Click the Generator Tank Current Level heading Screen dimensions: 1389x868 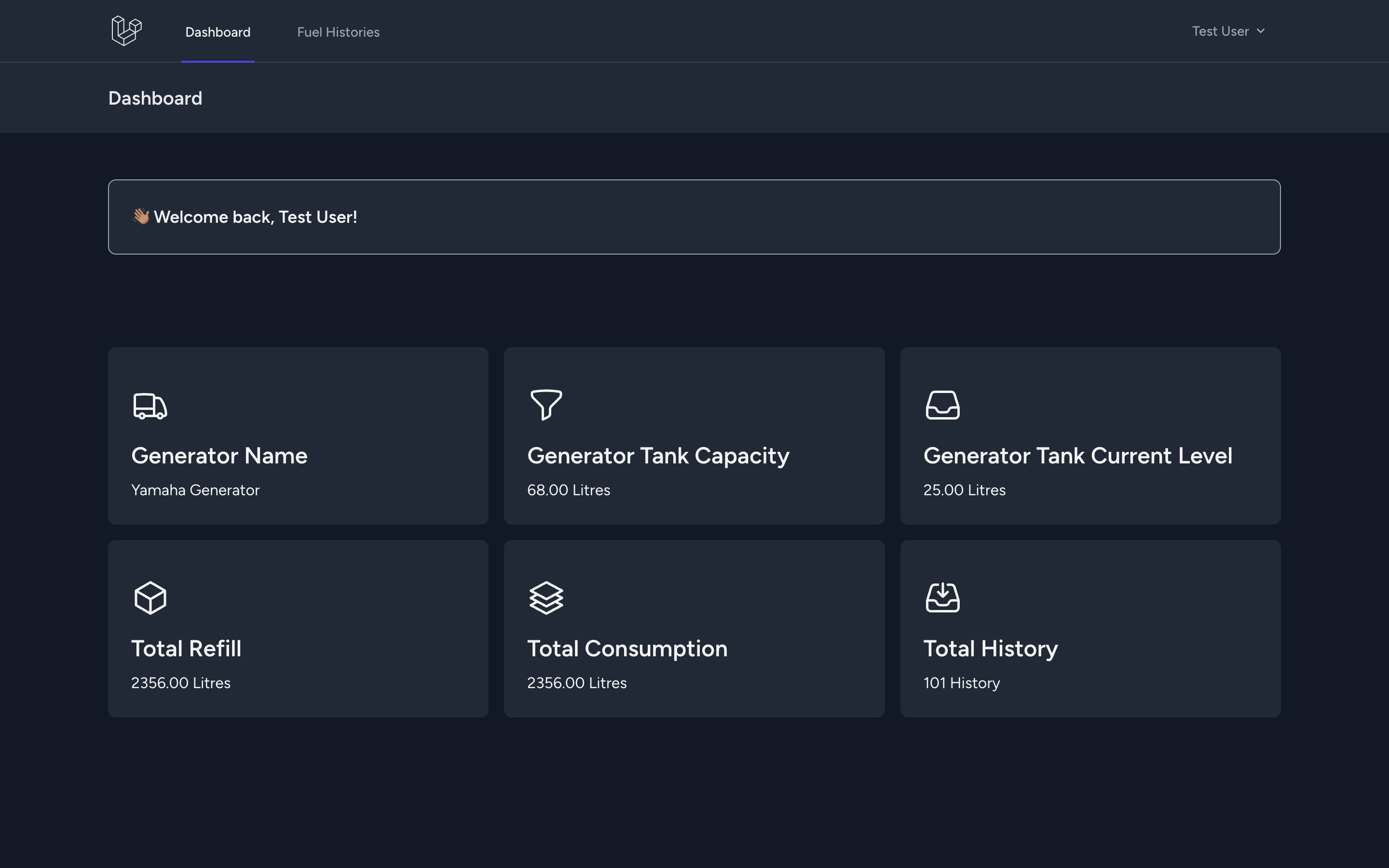[x=1077, y=456]
